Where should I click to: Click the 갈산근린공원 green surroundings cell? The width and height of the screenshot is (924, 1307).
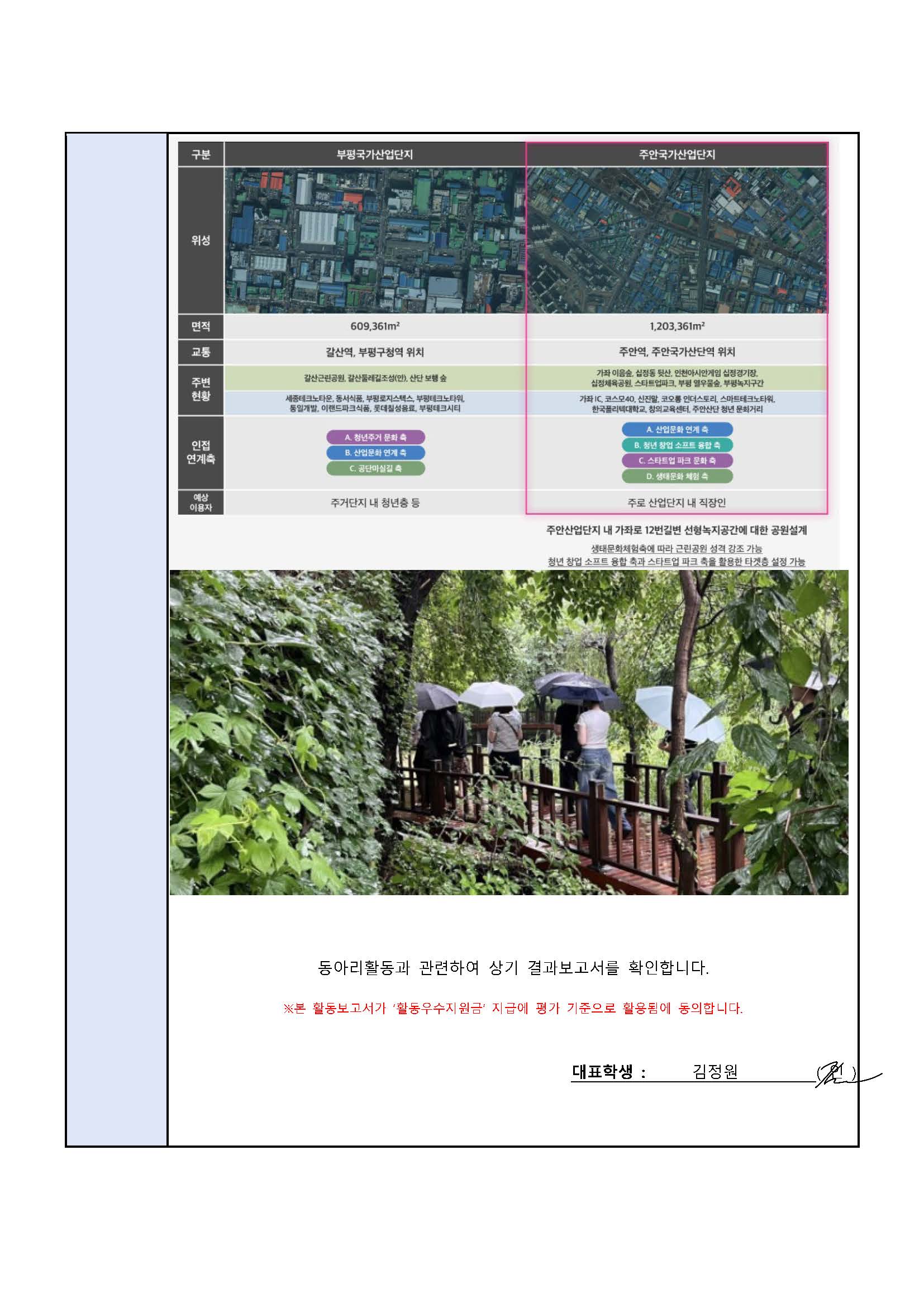[x=374, y=378]
